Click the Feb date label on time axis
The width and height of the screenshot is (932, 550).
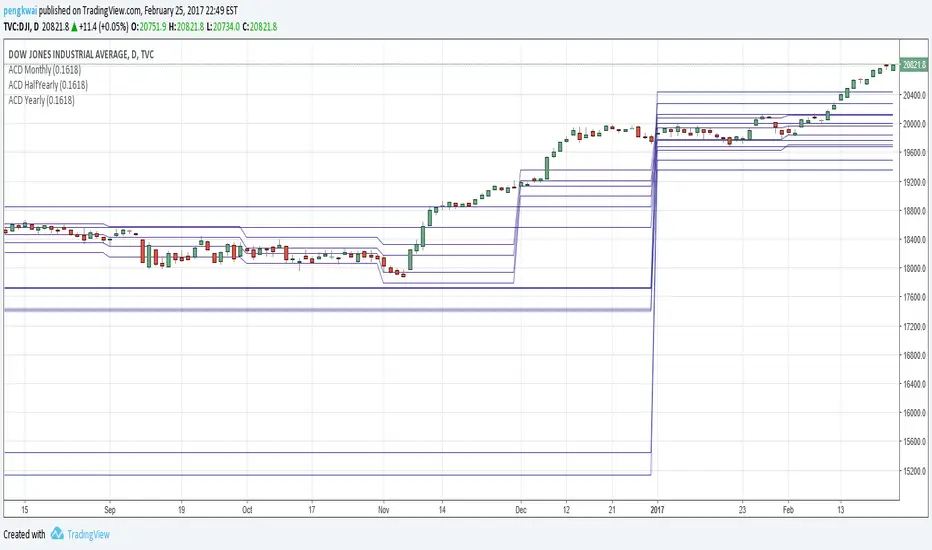pyautogui.click(x=788, y=510)
